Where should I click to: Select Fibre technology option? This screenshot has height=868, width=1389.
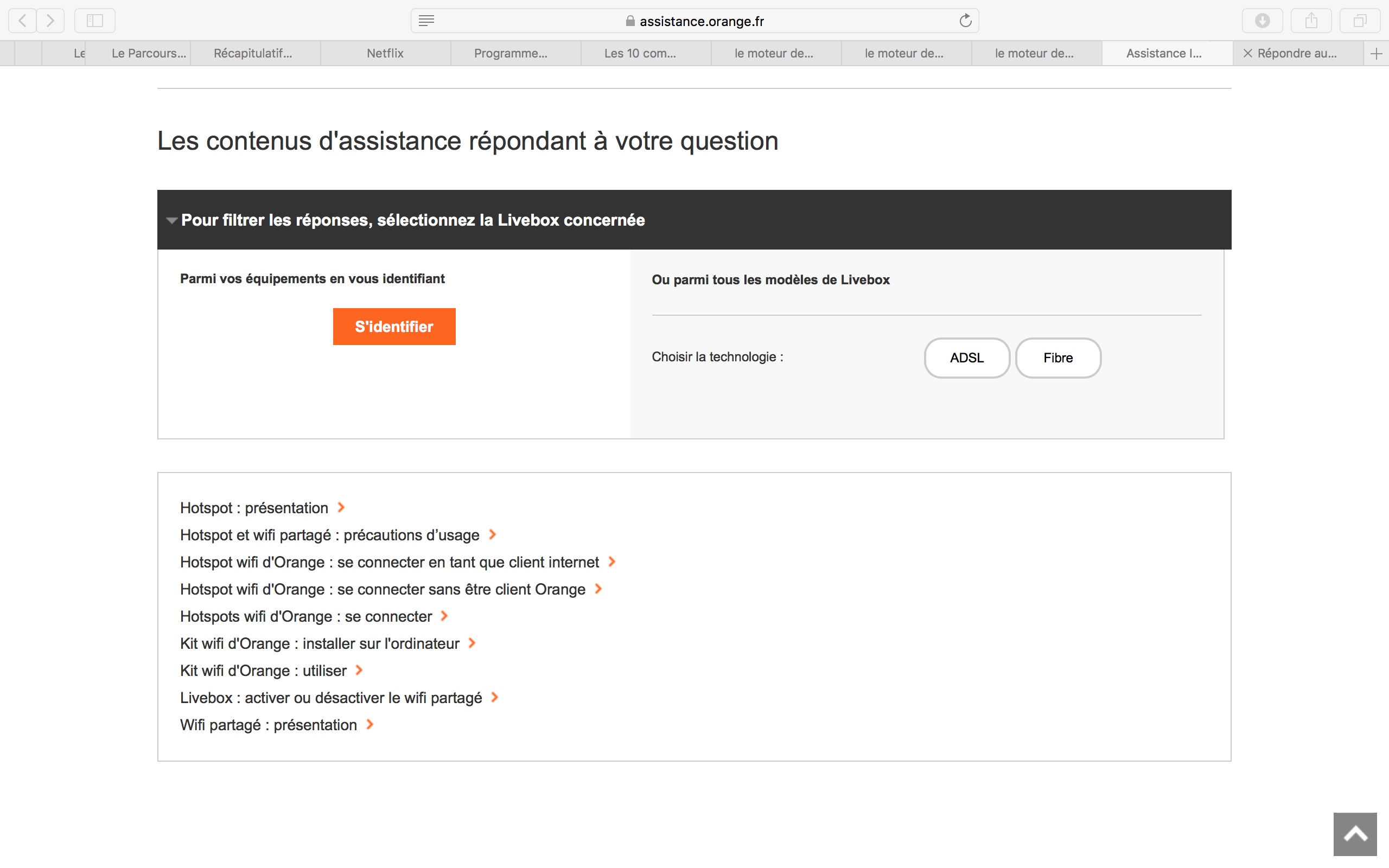(x=1058, y=358)
